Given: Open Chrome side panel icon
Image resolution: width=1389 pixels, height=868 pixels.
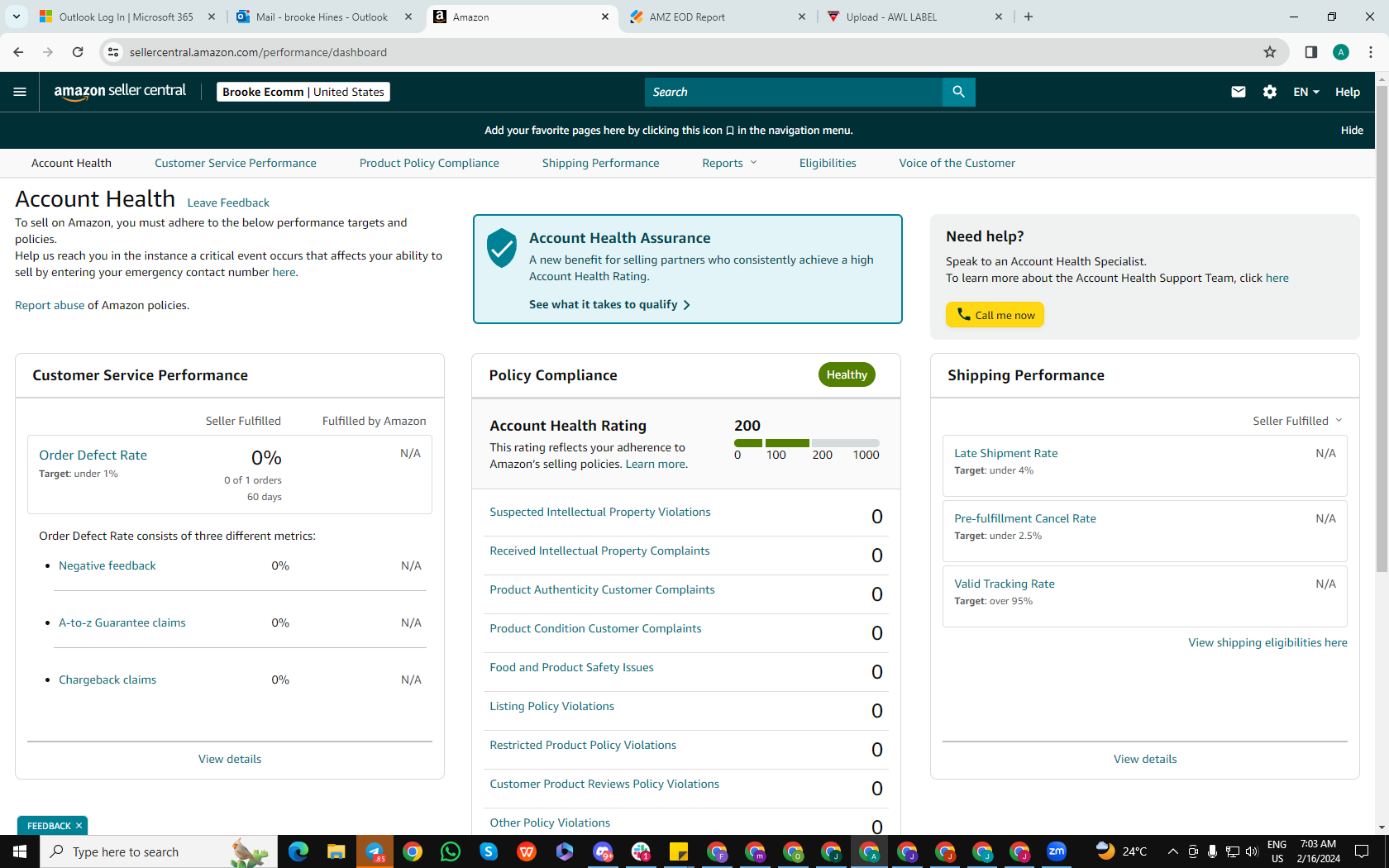Looking at the screenshot, I should [x=1310, y=52].
